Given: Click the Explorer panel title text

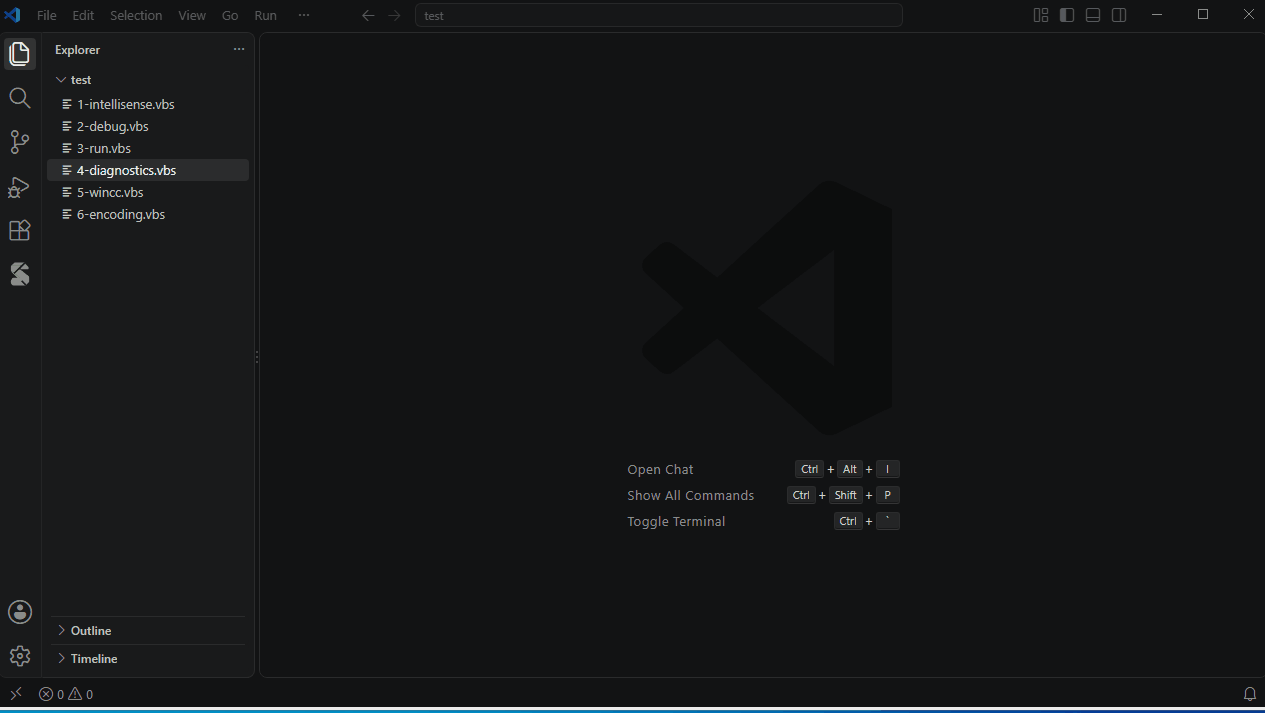Looking at the screenshot, I should (x=77, y=49).
